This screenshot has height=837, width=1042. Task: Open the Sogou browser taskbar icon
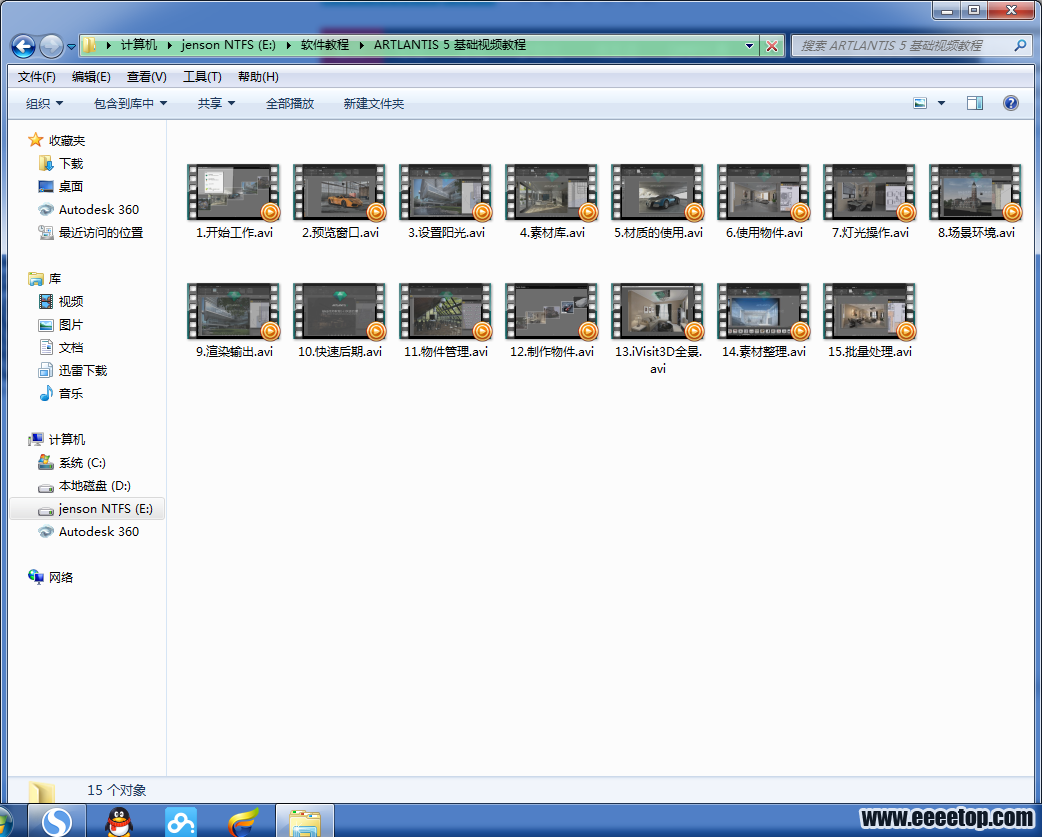pos(57,821)
